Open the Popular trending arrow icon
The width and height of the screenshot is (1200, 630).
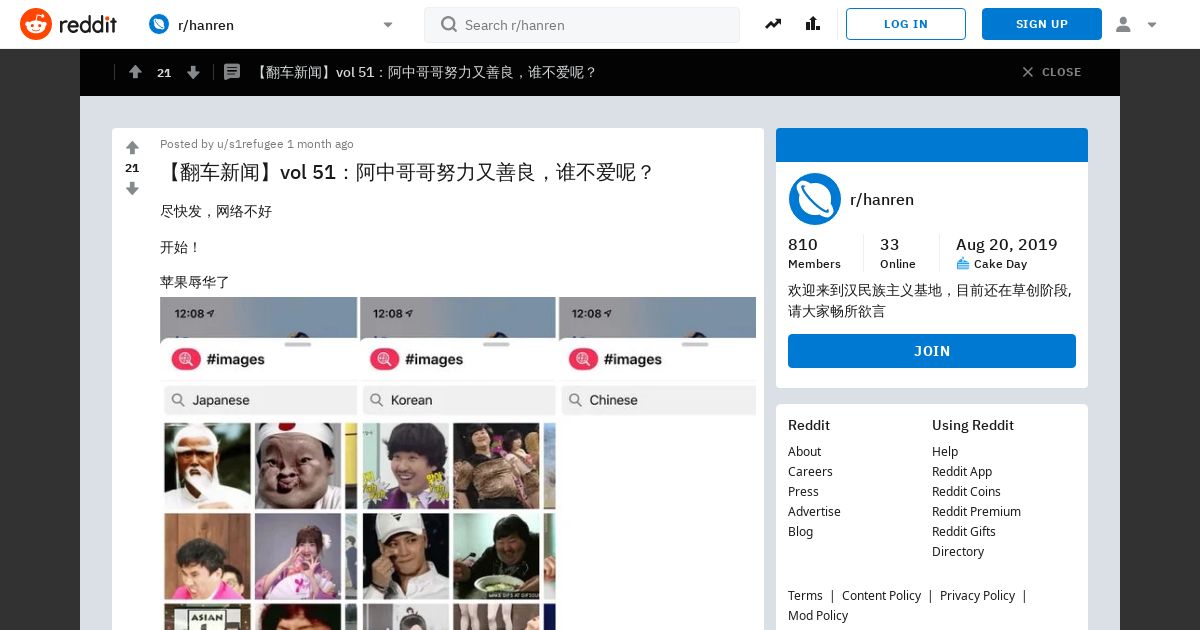(x=773, y=24)
